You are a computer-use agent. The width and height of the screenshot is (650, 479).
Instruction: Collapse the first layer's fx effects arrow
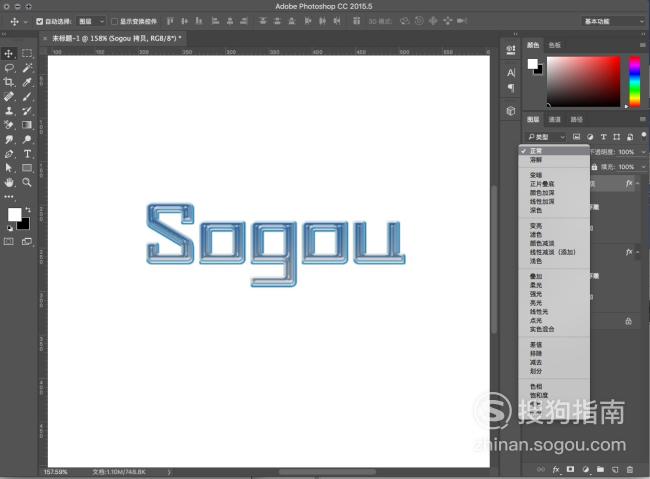pyautogui.click(x=638, y=183)
